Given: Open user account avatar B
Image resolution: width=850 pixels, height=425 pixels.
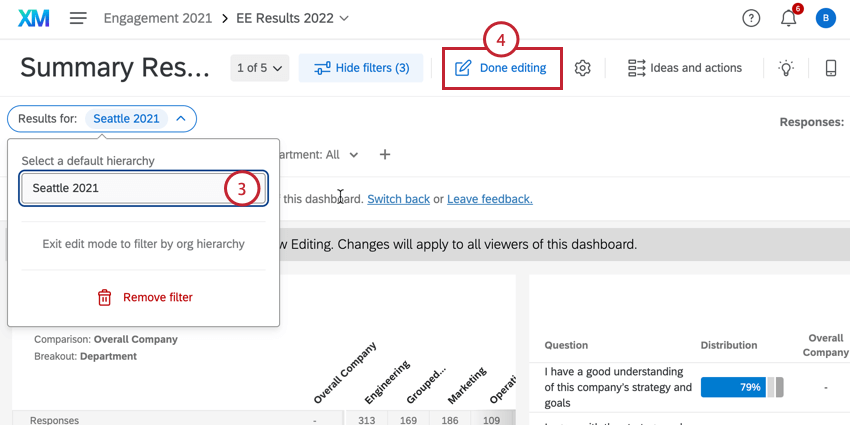Looking at the screenshot, I should pyautogui.click(x=826, y=18).
